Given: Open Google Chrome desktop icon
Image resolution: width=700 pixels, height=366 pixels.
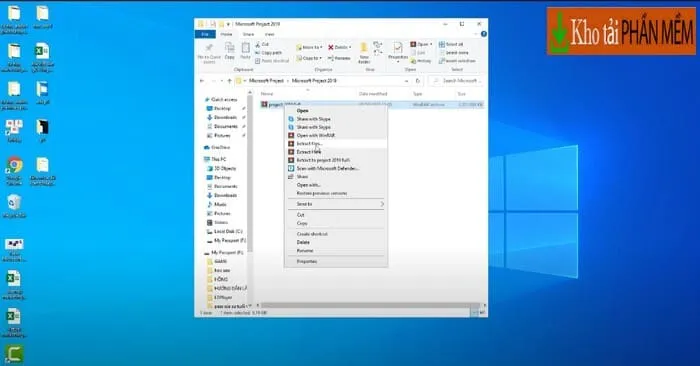Looking at the screenshot, I should click(x=14, y=171).
